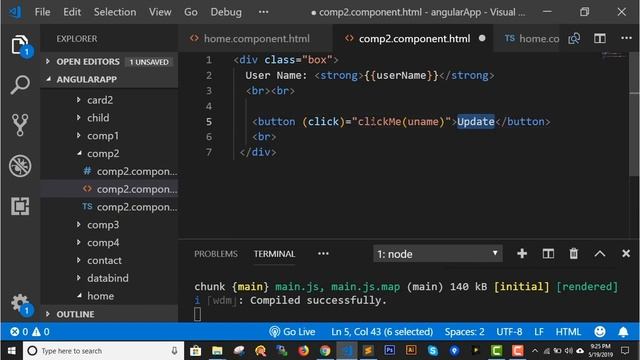Open the Debug menu

[x=226, y=12]
